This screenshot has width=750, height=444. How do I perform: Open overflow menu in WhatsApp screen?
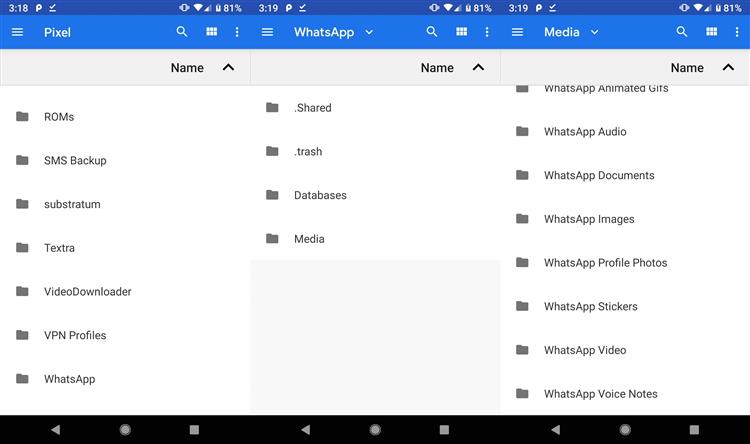click(x=487, y=32)
